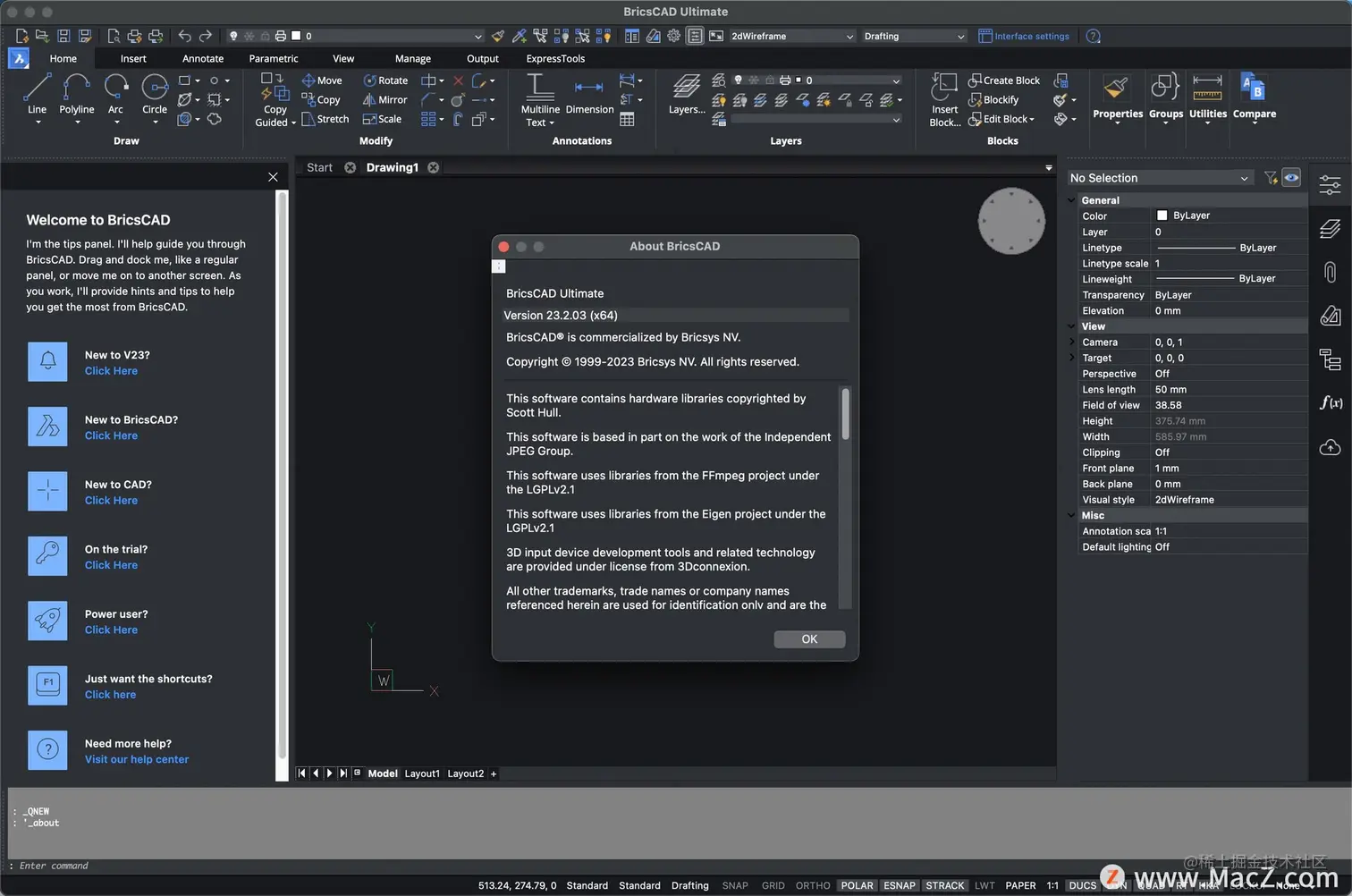Toggle DUCS in the status bar
This screenshot has width=1352, height=896.
[x=1083, y=885]
